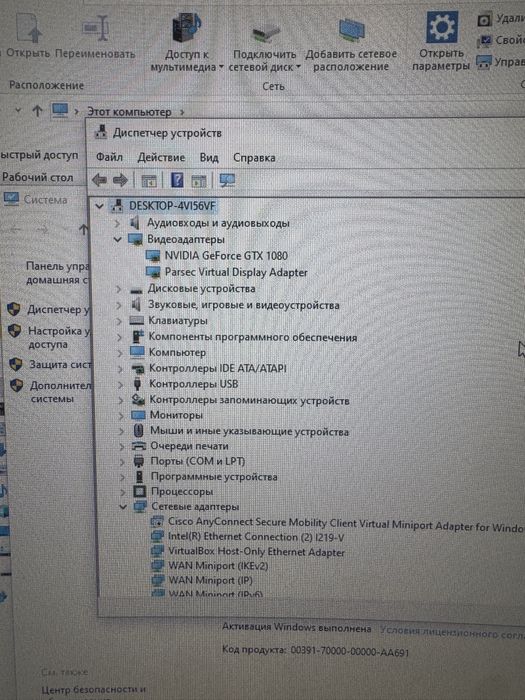Expand the Мониторы category
The width and height of the screenshot is (525, 700).
(x=121, y=416)
